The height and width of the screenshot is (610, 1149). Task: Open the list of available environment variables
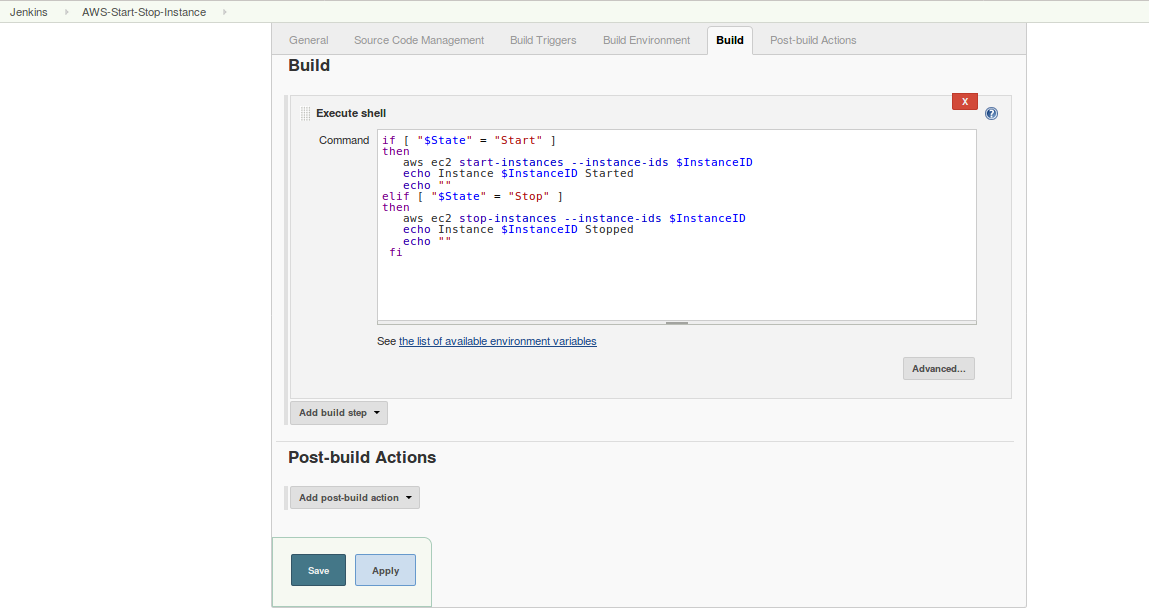coord(497,342)
